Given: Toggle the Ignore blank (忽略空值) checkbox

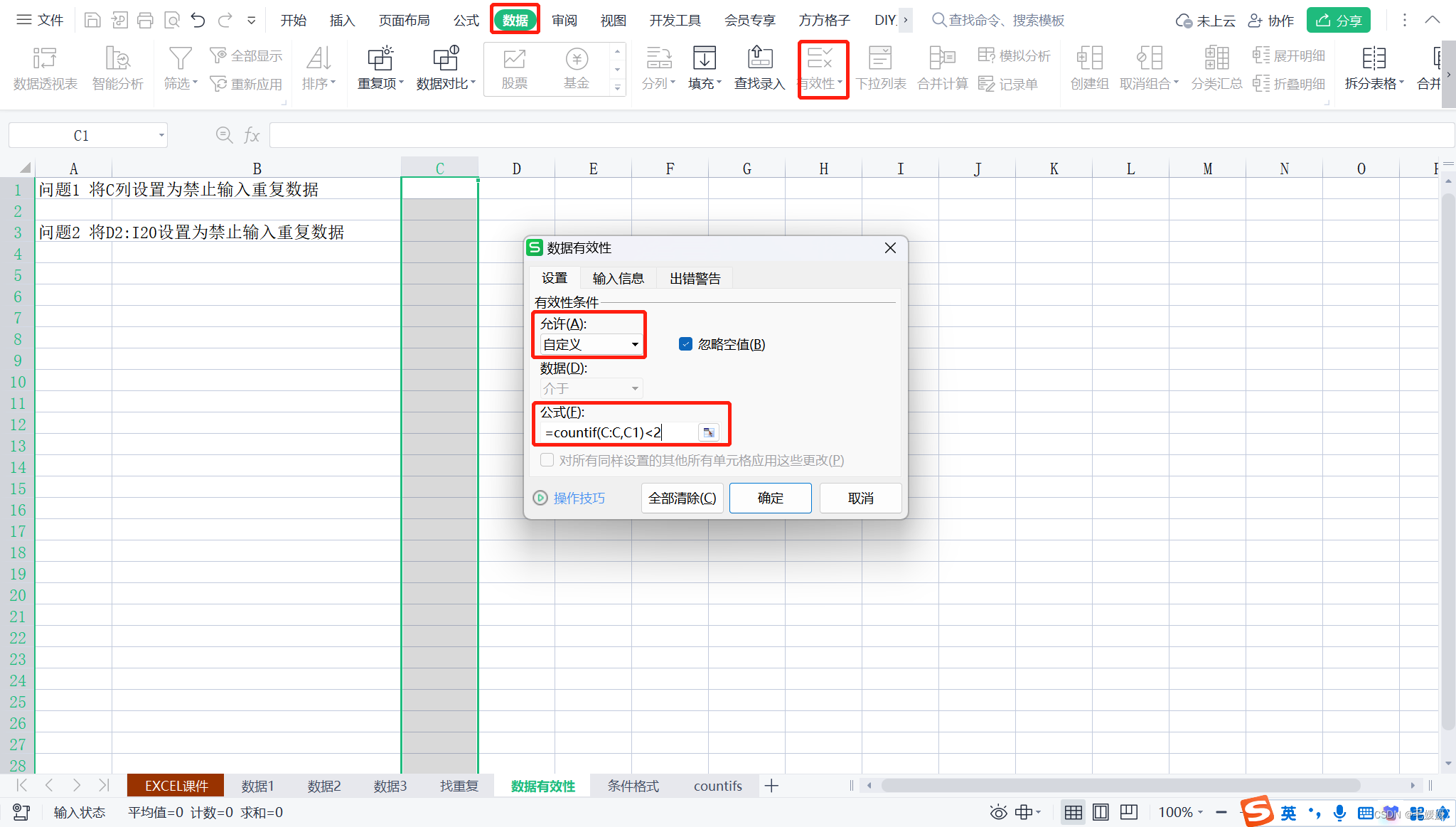Looking at the screenshot, I should tap(685, 344).
